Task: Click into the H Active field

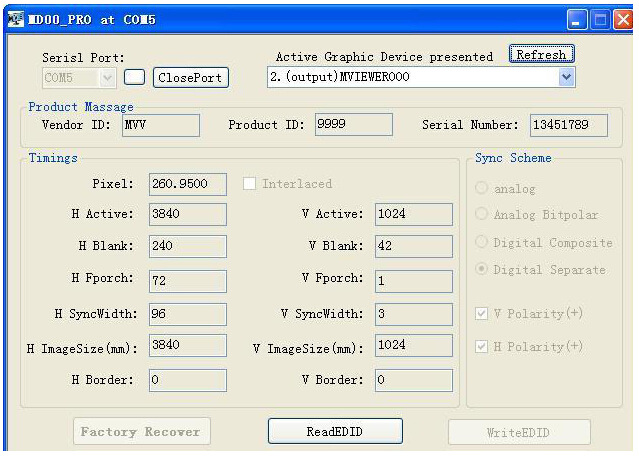Action: (187, 214)
